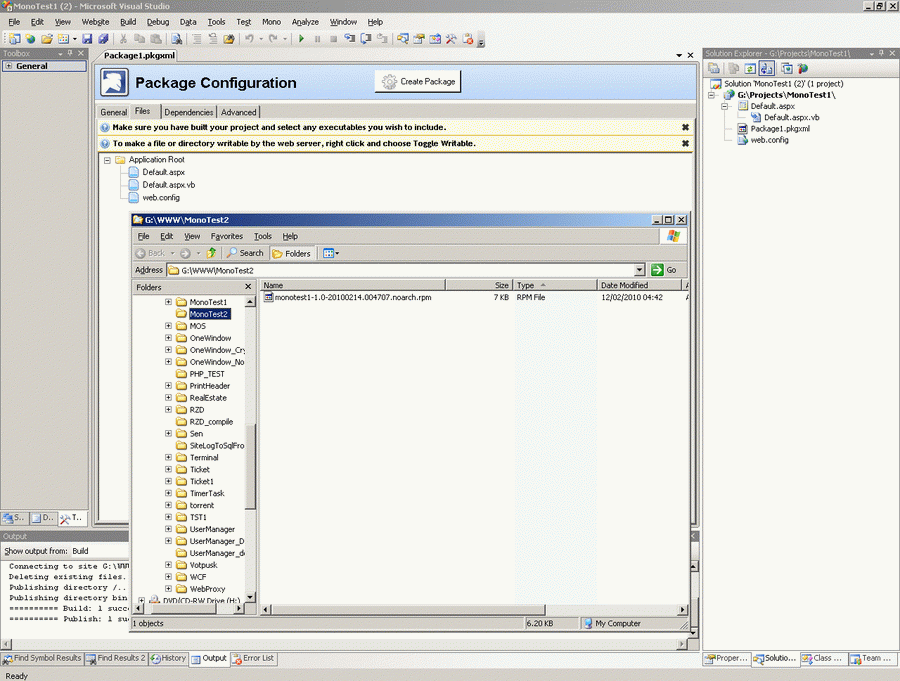
Task: Click the Break All pause icon
Action: pos(317,38)
